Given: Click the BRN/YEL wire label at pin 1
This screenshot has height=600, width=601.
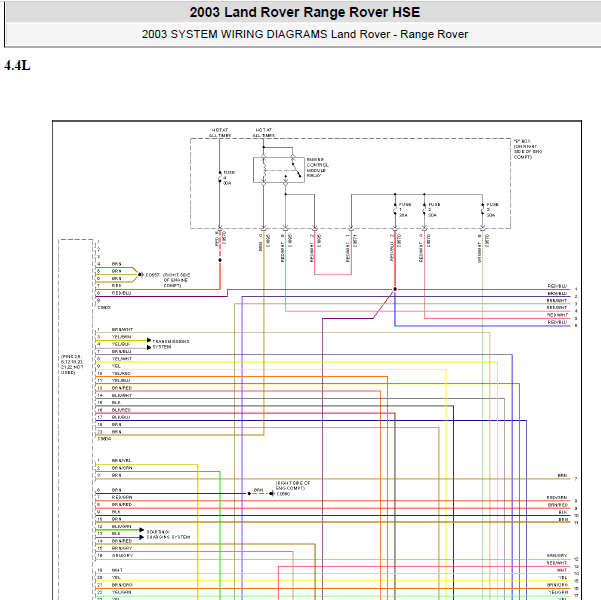Looking at the screenshot, I should point(121,460).
